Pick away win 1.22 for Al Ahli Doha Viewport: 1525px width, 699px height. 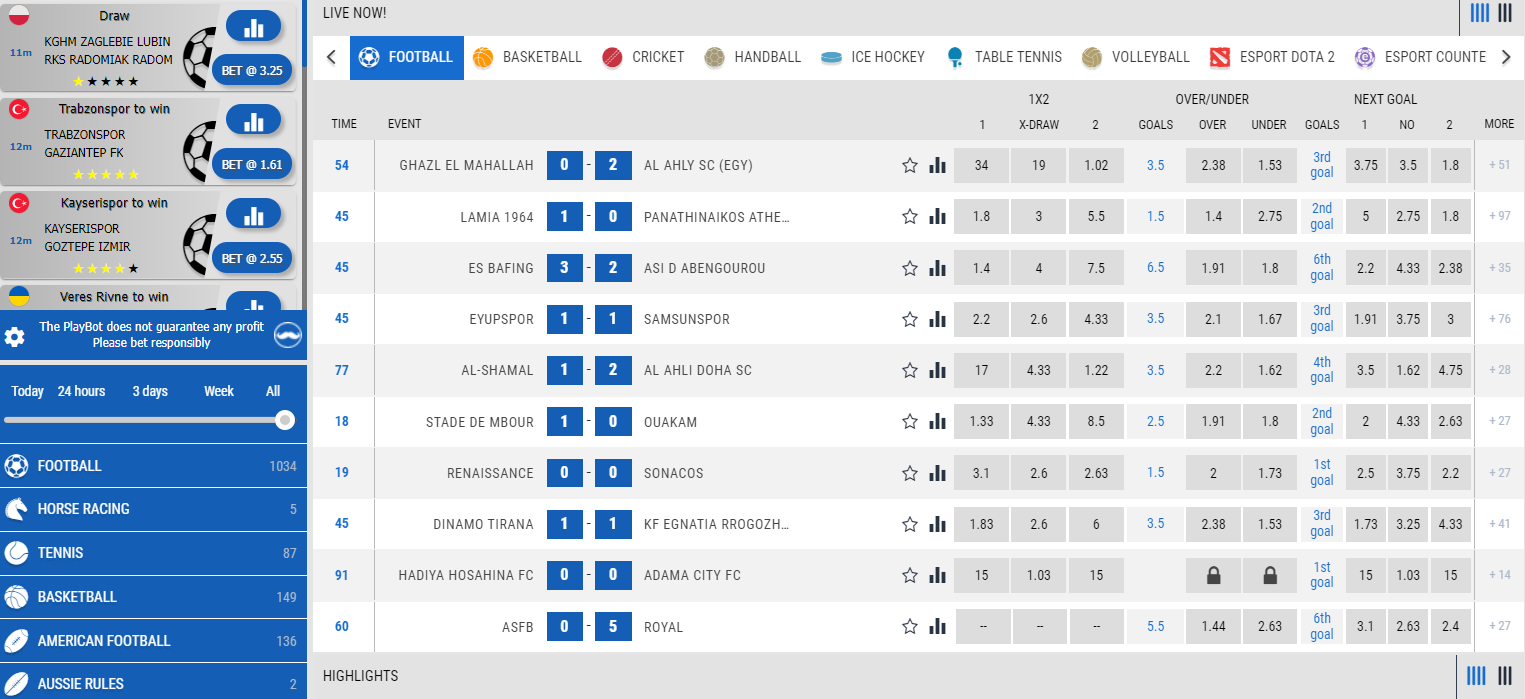pos(1095,371)
